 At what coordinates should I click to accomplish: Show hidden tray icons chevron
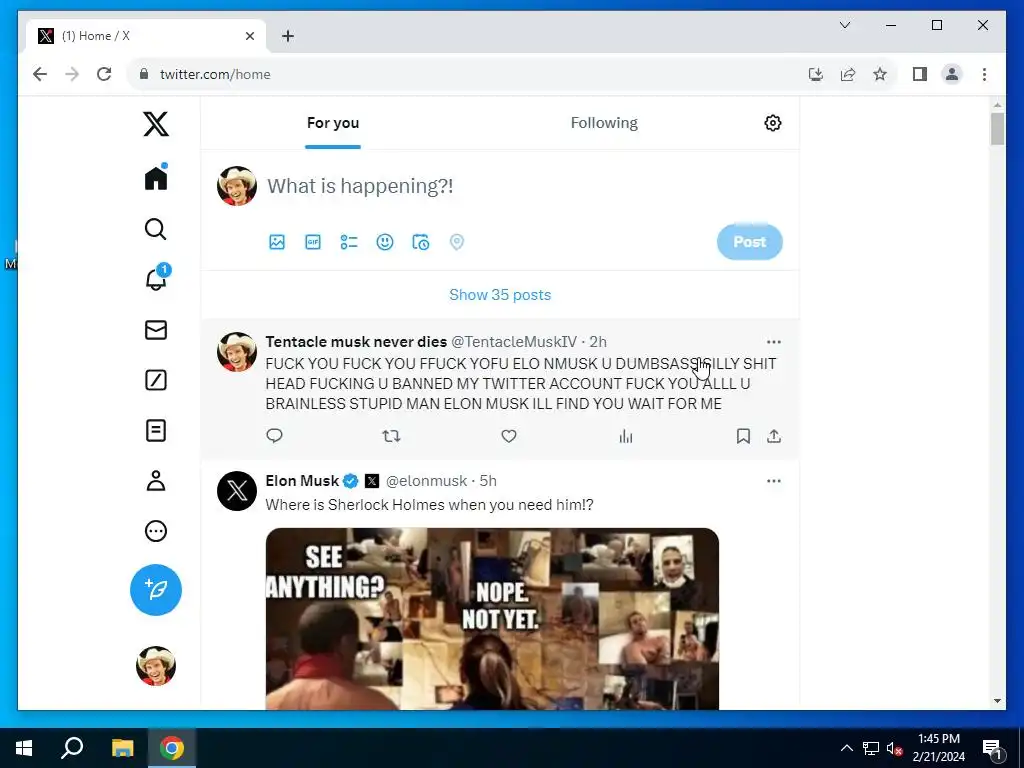click(x=846, y=748)
